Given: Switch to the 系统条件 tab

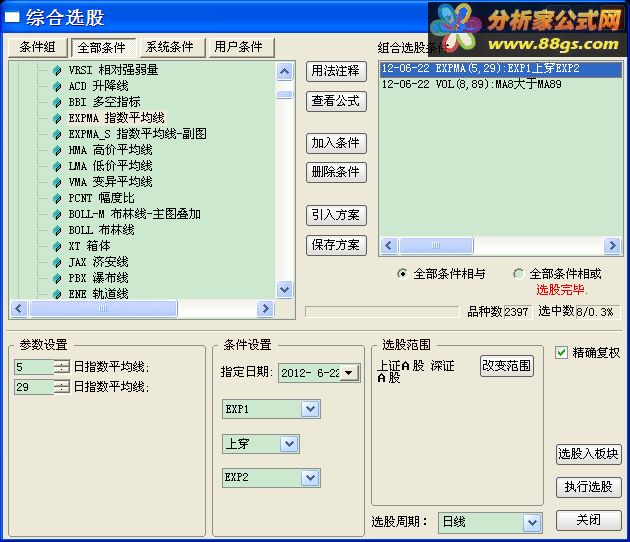Looking at the screenshot, I should click(172, 47).
